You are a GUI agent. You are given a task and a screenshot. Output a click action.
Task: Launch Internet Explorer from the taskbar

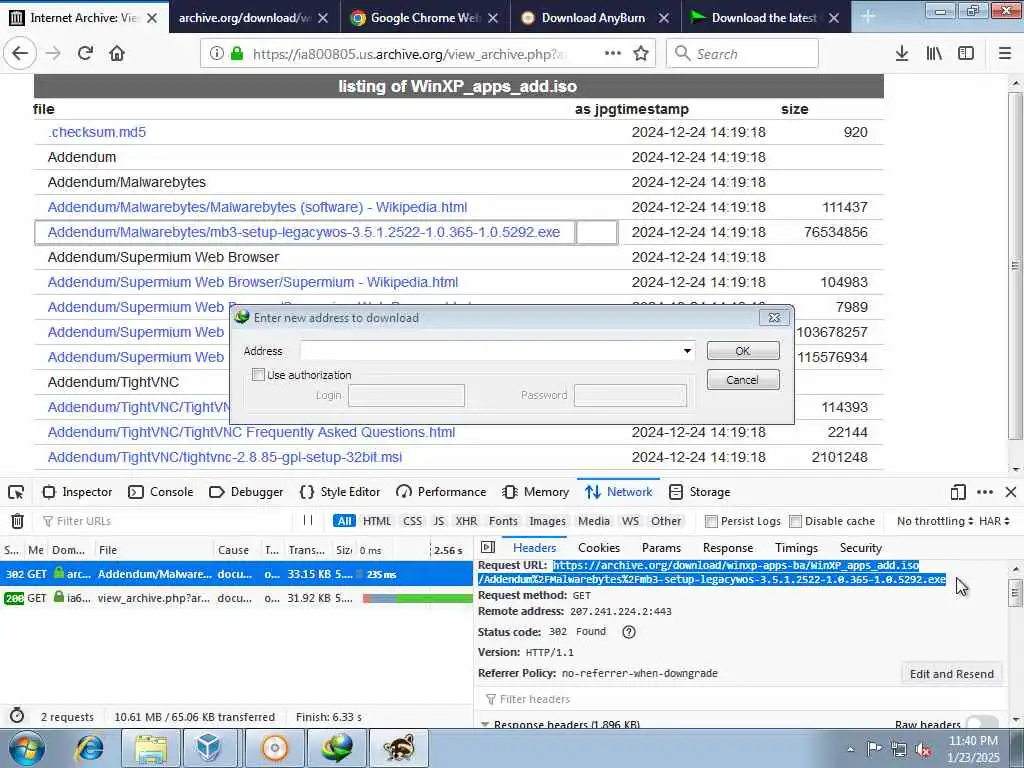click(89, 748)
